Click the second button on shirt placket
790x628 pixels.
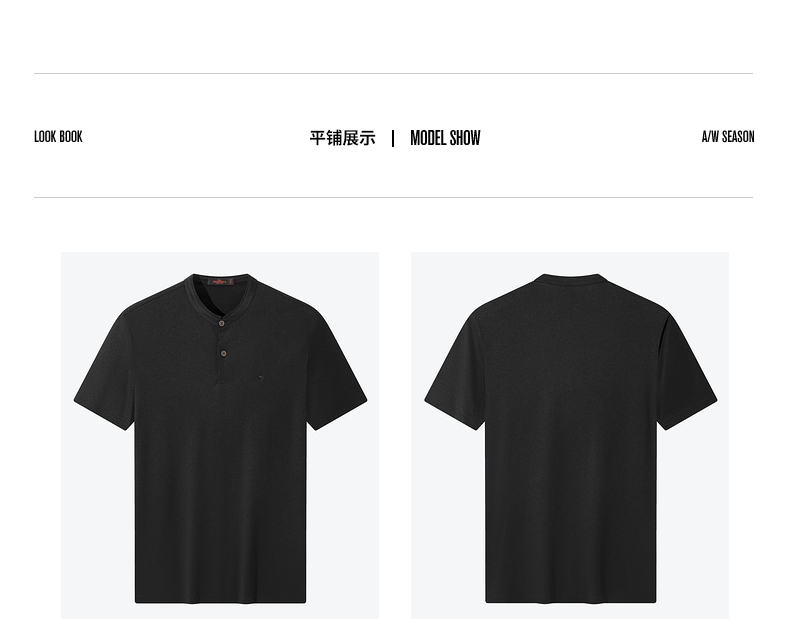[224, 353]
